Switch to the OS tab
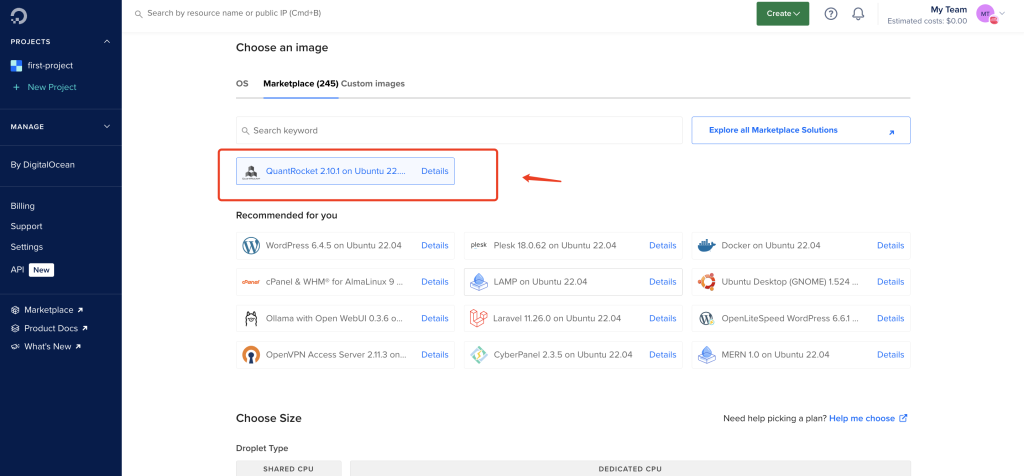The image size is (1024, 476). coord(242,84)
